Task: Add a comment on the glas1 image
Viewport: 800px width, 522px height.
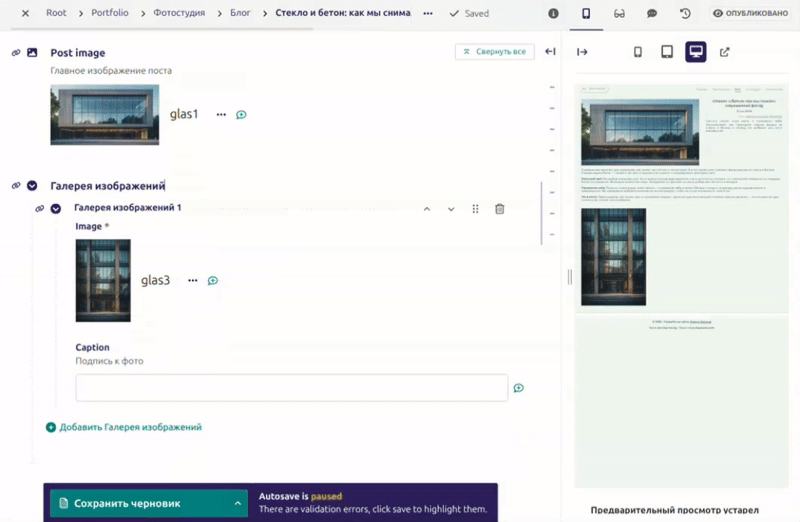Action: click(x=241, y=114)
